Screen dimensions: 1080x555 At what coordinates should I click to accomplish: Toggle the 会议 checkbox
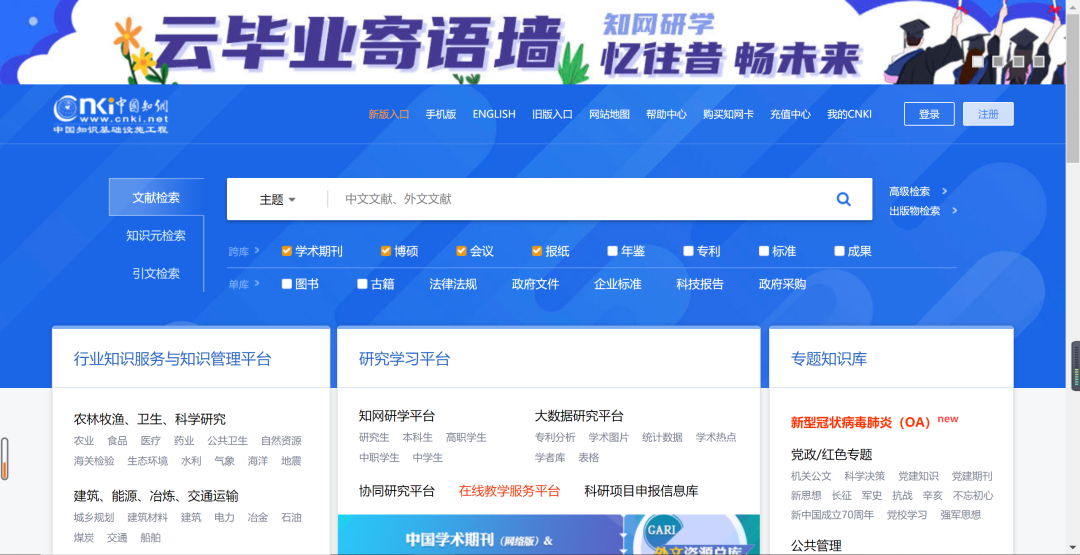tap(461, 251)
